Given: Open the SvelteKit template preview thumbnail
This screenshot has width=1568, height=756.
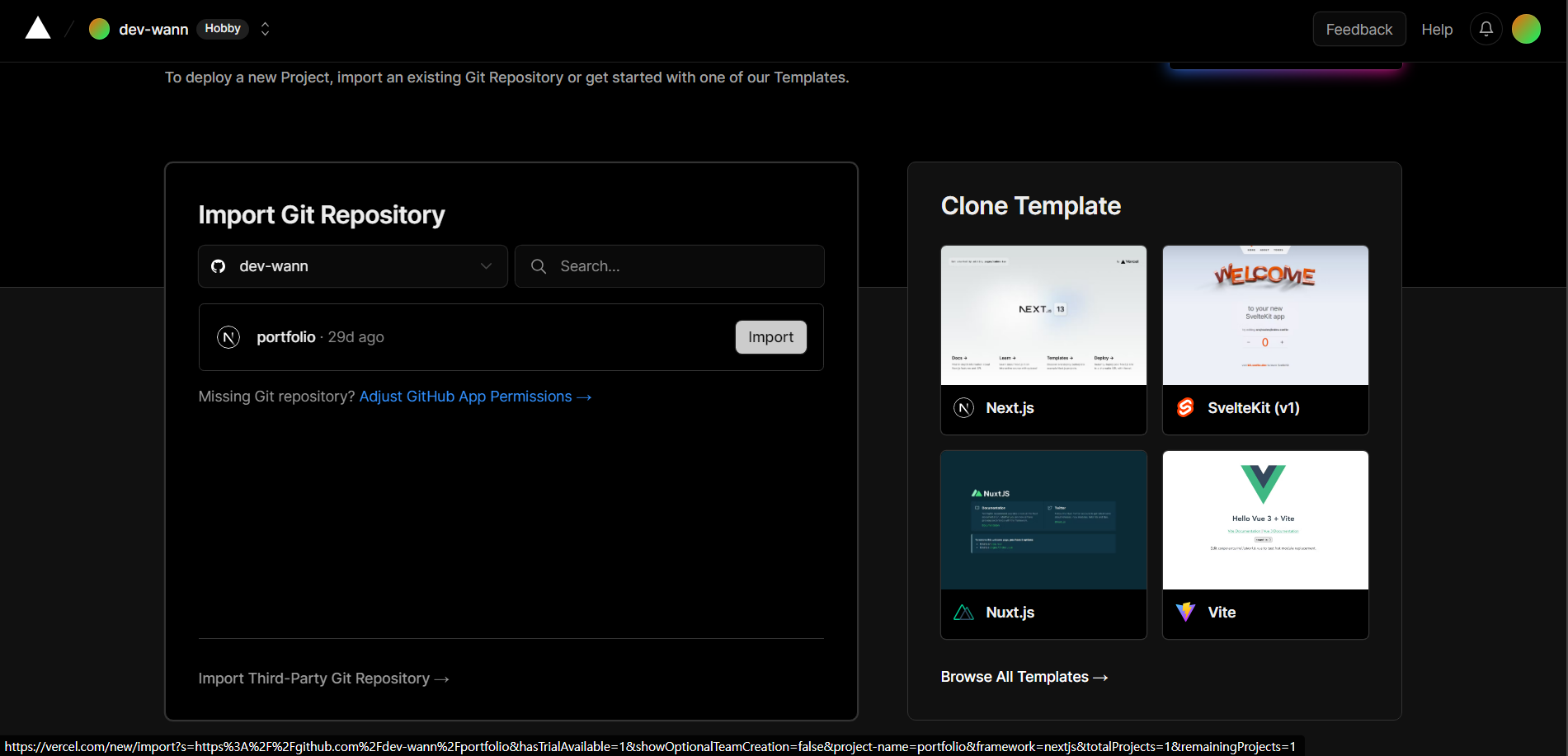Looking at the screenshot, I should pos(1265,315).
